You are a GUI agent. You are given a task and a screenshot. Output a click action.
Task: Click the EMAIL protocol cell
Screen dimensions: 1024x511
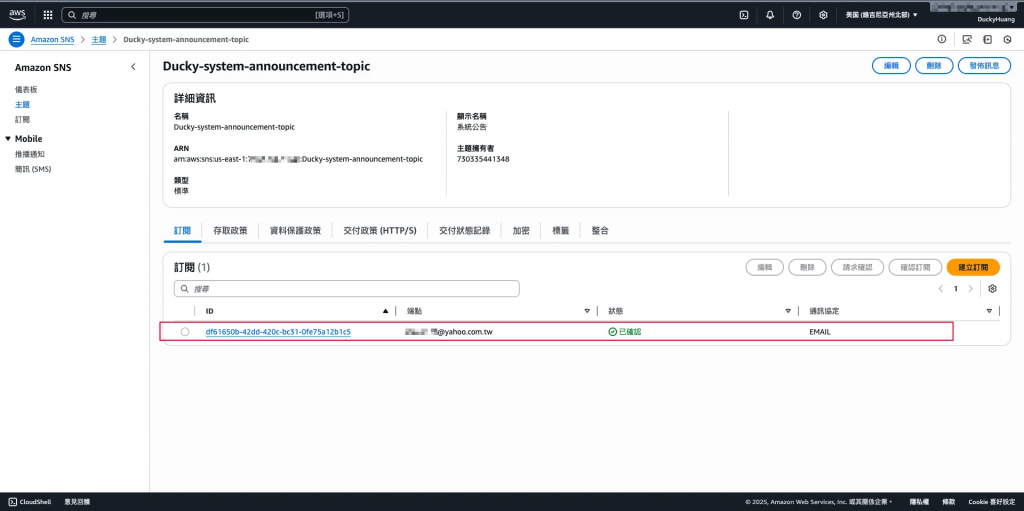pos(820,332)
